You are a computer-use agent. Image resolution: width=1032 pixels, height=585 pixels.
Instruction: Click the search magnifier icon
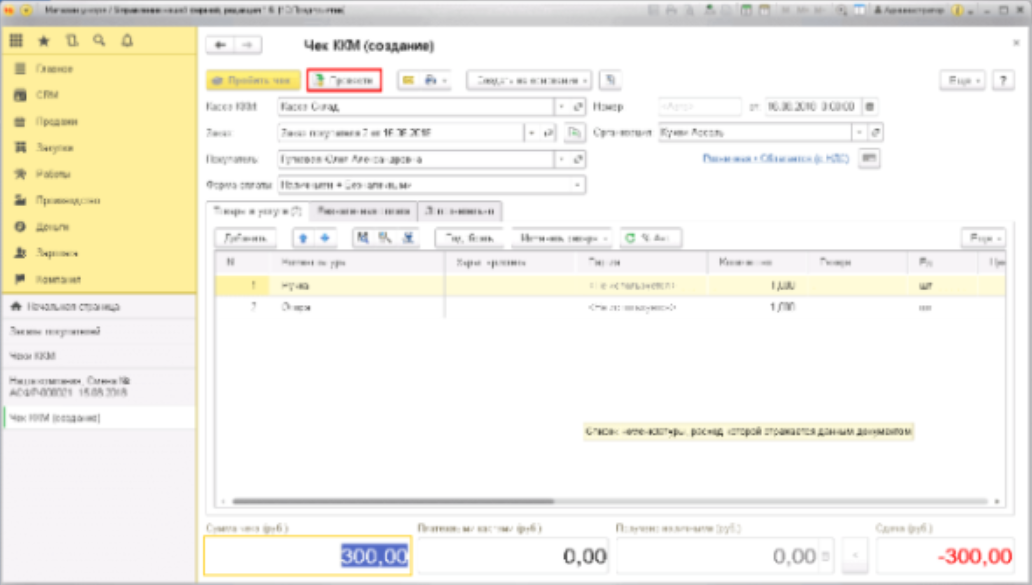[x=98, y=41]
